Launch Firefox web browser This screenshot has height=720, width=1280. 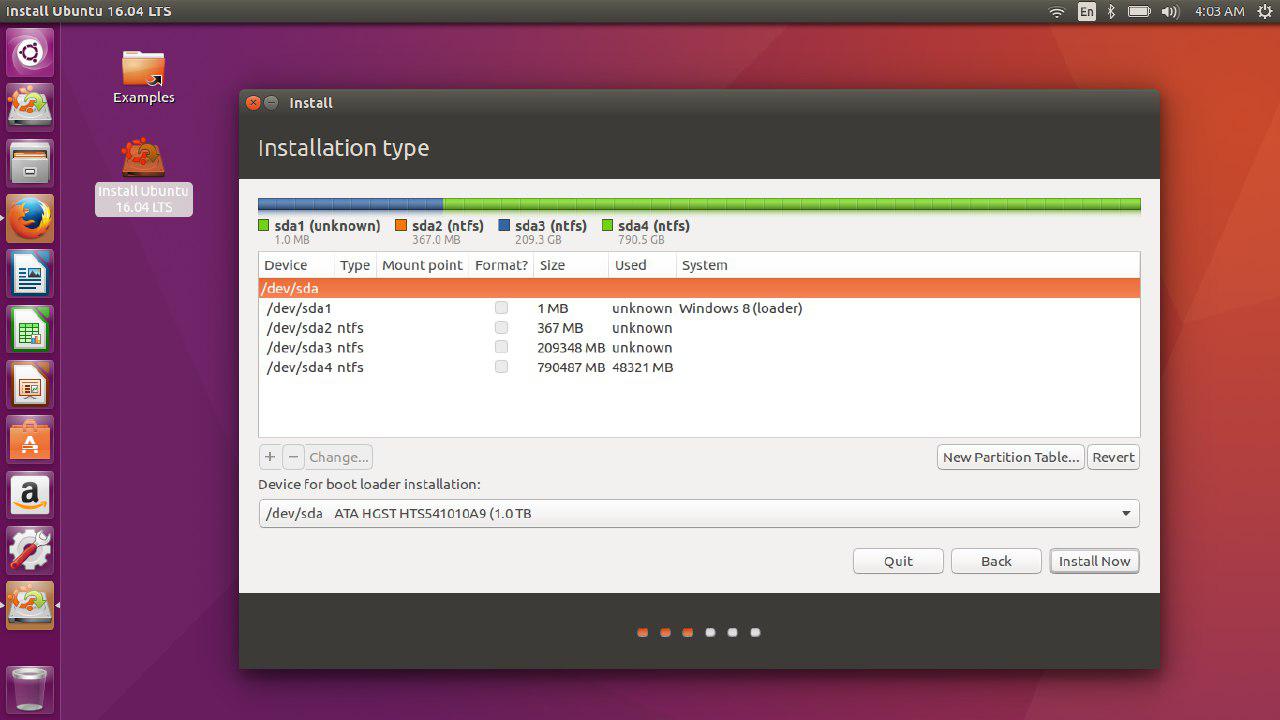tap(30, 218)
